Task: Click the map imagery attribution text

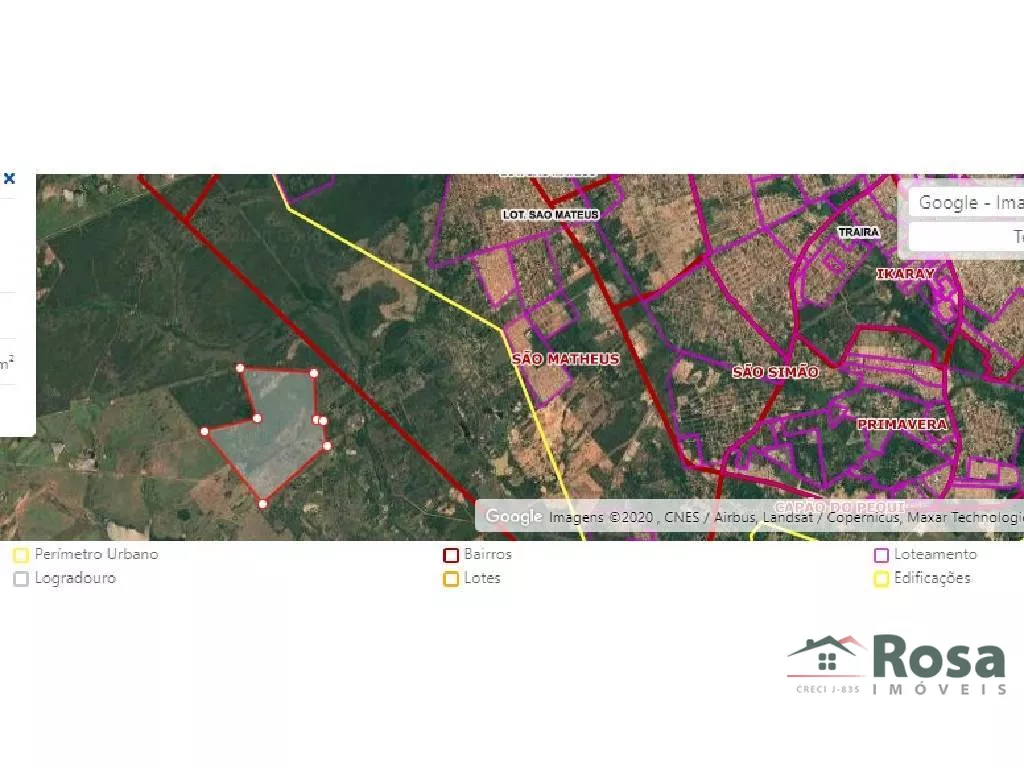Action: (786, 517)
